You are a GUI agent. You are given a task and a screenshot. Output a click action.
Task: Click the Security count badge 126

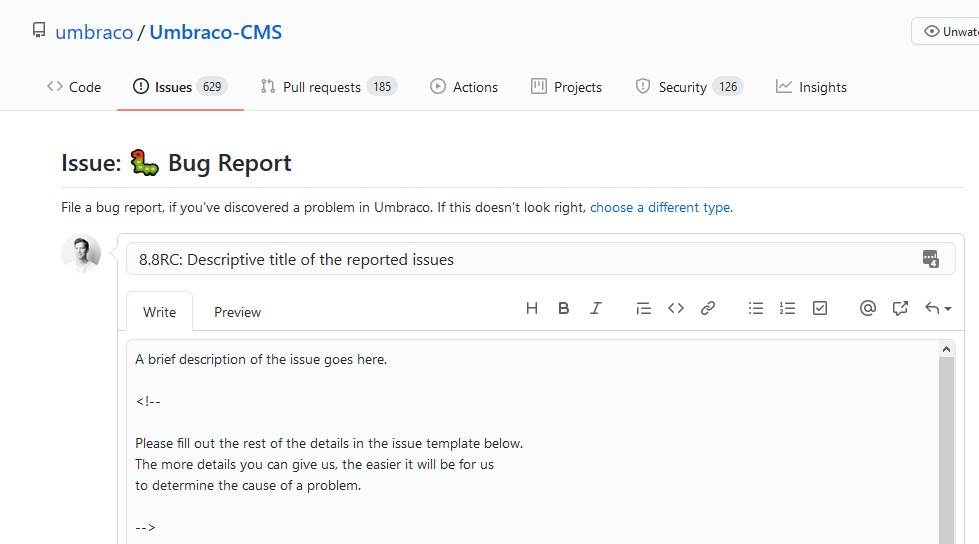pos(728,87)
